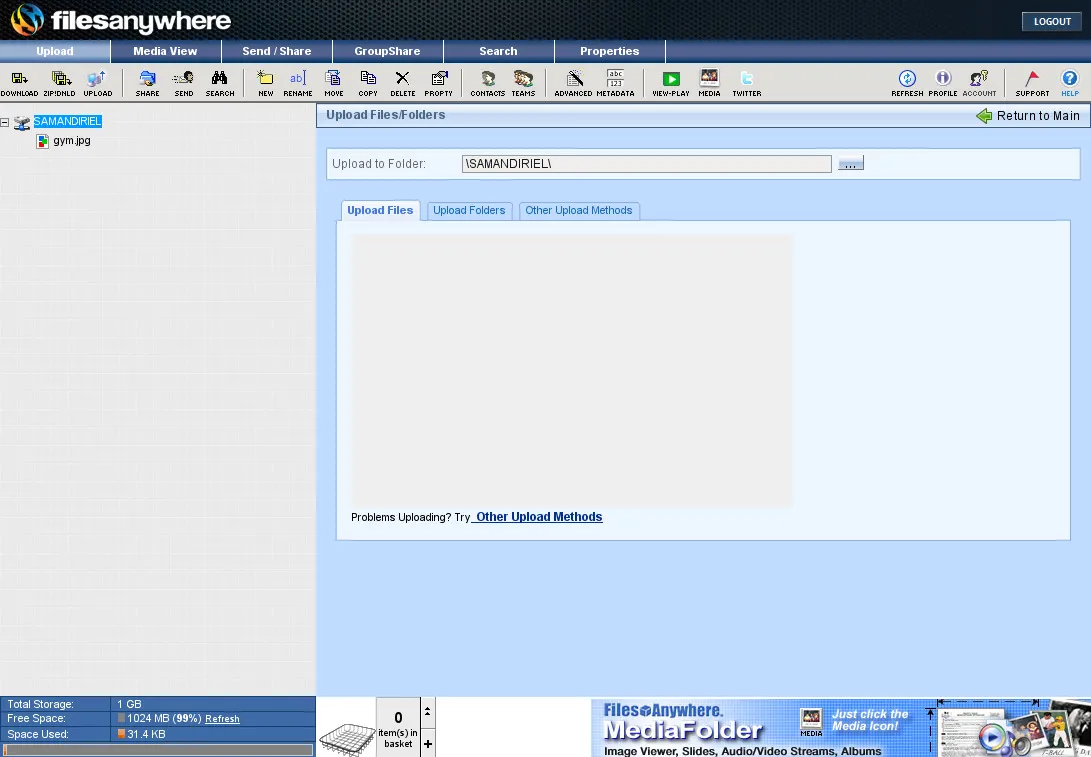Screen dimensions: 1091x757
Task: Click the Other Upload Methods link
Action: click(537, 517)
